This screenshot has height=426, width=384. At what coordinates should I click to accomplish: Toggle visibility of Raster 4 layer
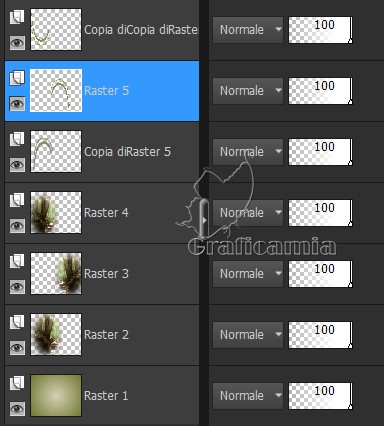click(17, 226)
